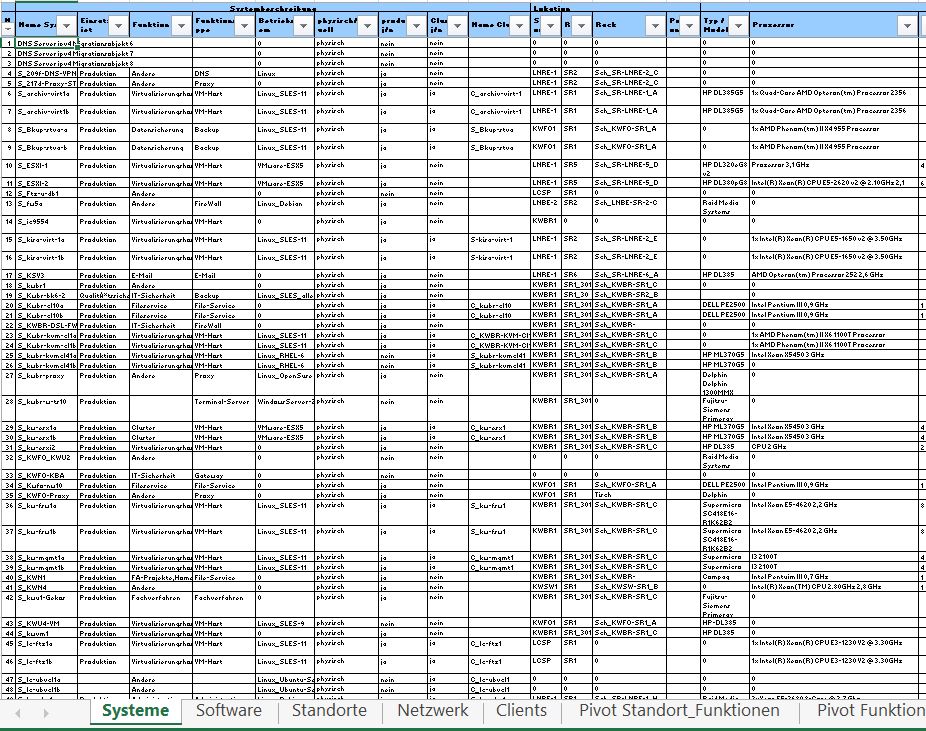Open the Name Cluster column filter dropdown

tap(519, 25)
